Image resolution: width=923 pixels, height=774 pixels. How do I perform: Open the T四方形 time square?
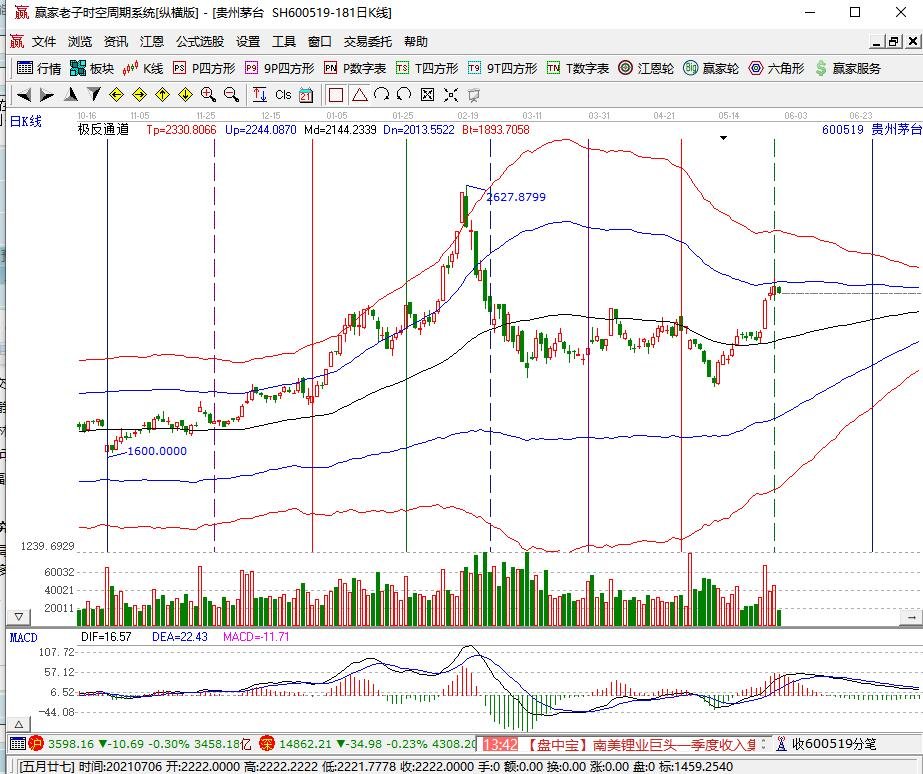427,68
